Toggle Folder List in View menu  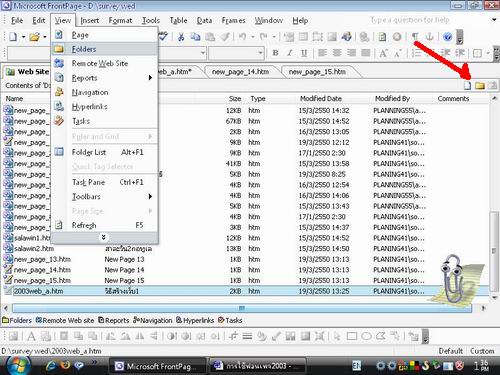coord(104,152)
